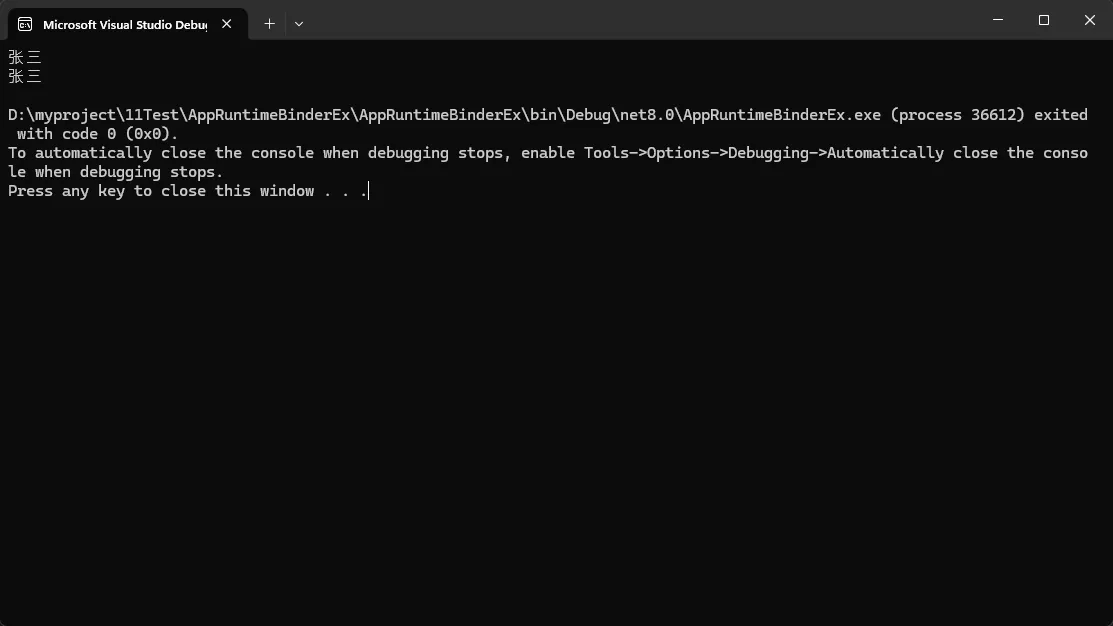Click the "le when debugging stops." line
Image resolution: width=1113 pixels, height=626 pixels.
pos(115,172)
